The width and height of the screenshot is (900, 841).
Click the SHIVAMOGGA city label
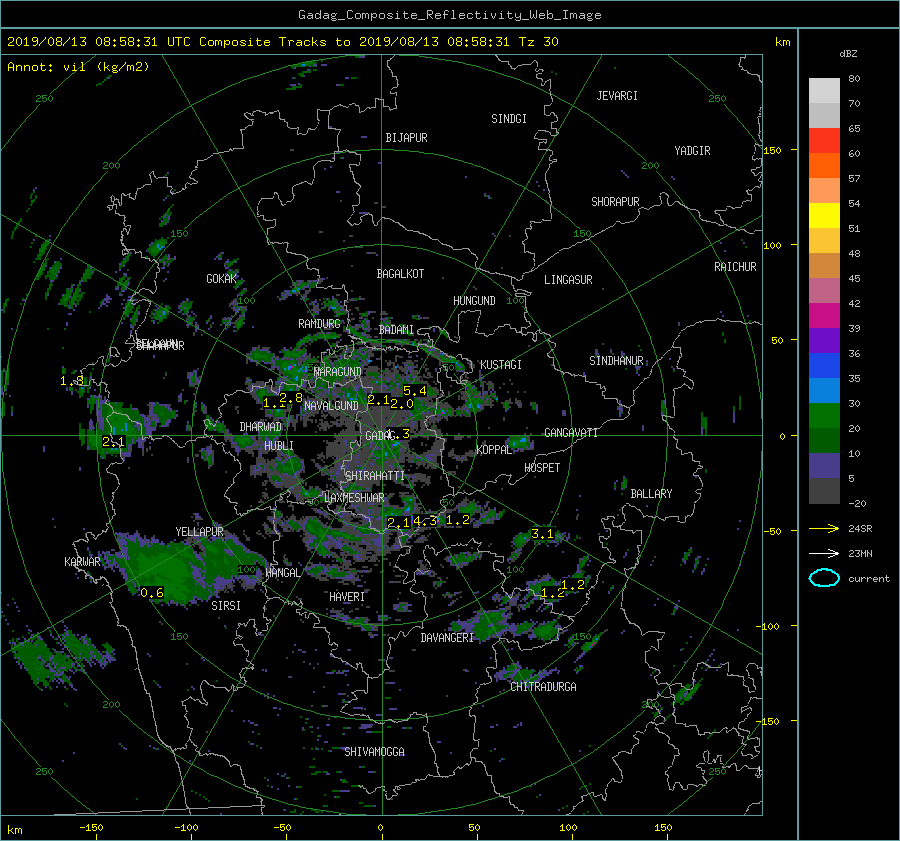pyautogui.click(x=374, y=752)
